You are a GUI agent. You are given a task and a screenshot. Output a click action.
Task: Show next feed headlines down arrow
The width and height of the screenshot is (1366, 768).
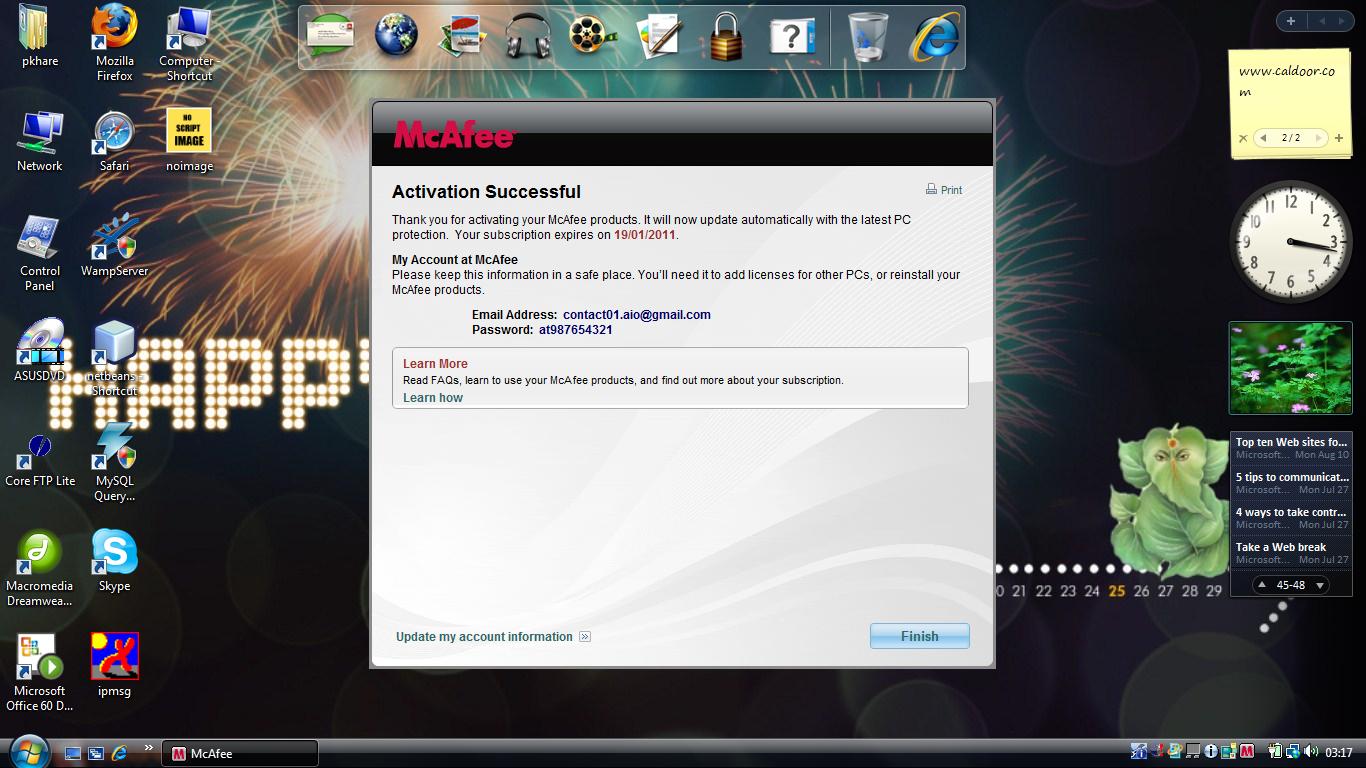pos(1320,585)
